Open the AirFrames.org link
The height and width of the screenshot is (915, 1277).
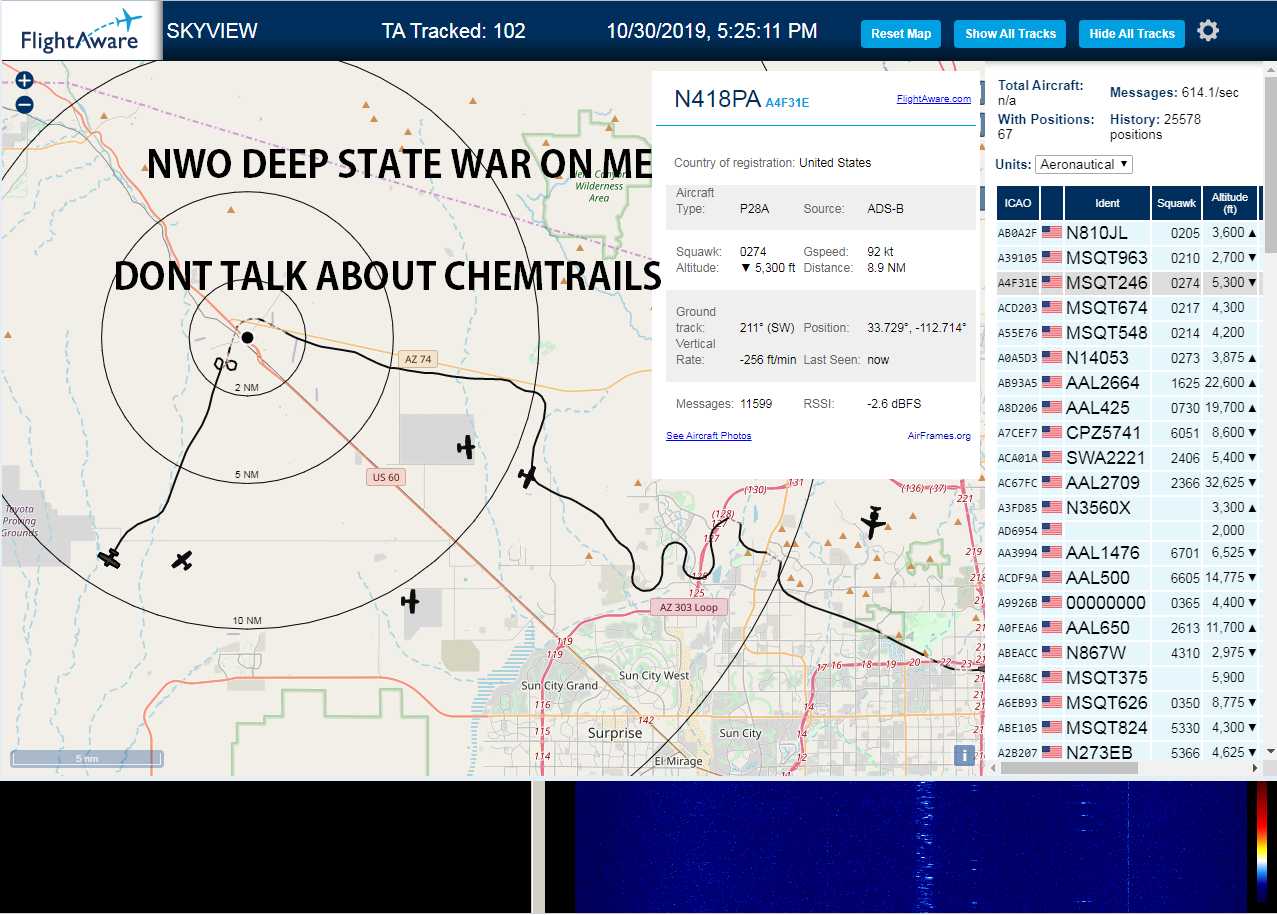(939, 435)
